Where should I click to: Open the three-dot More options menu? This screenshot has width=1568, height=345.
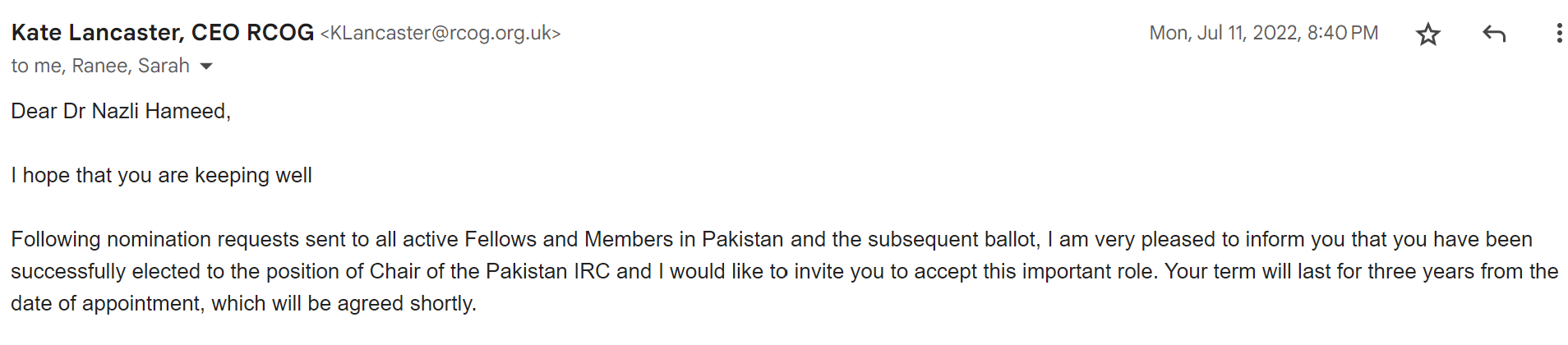click(x=1558, y=34)
